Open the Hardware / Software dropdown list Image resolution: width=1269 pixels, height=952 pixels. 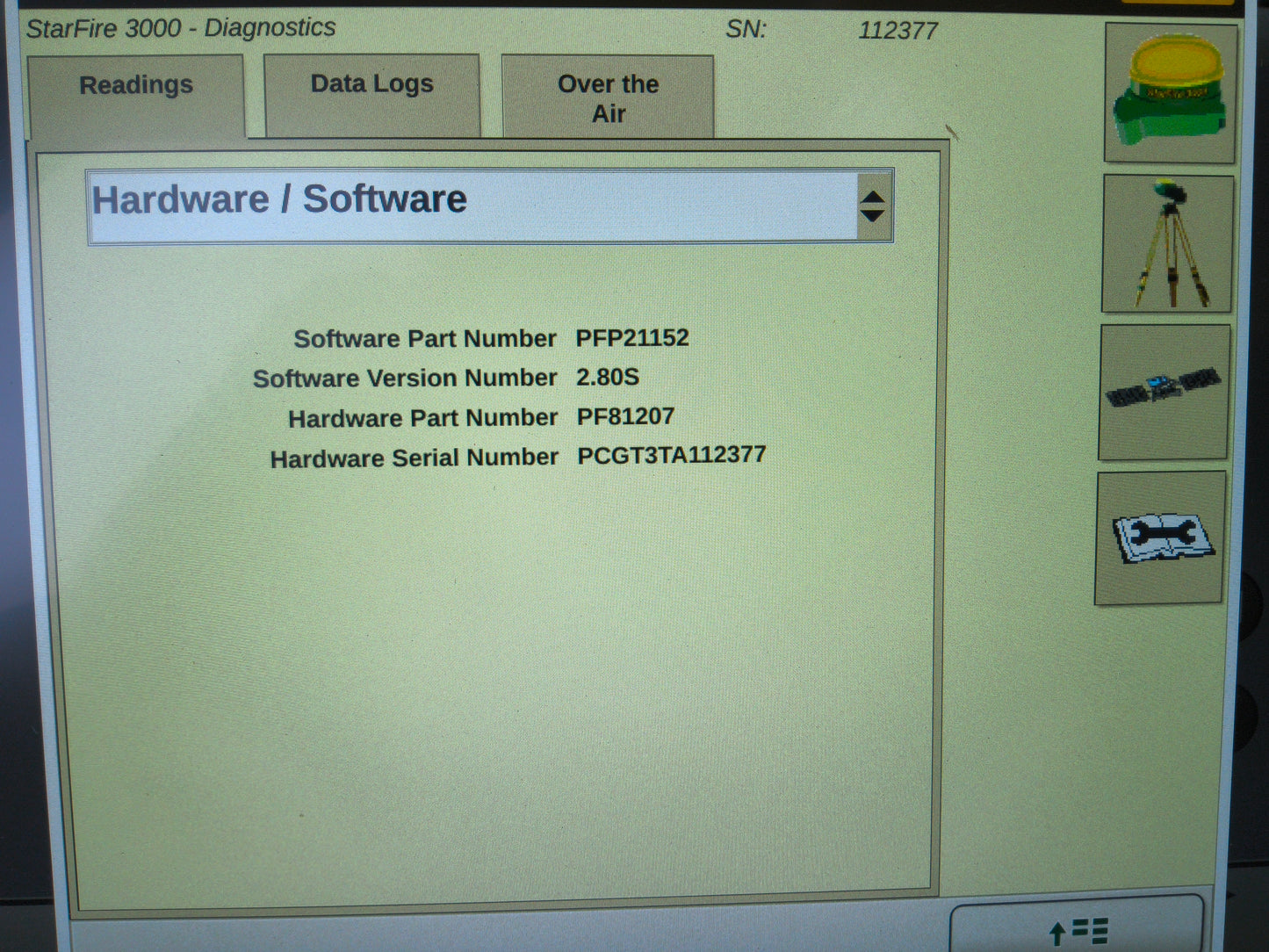[490, 206]
